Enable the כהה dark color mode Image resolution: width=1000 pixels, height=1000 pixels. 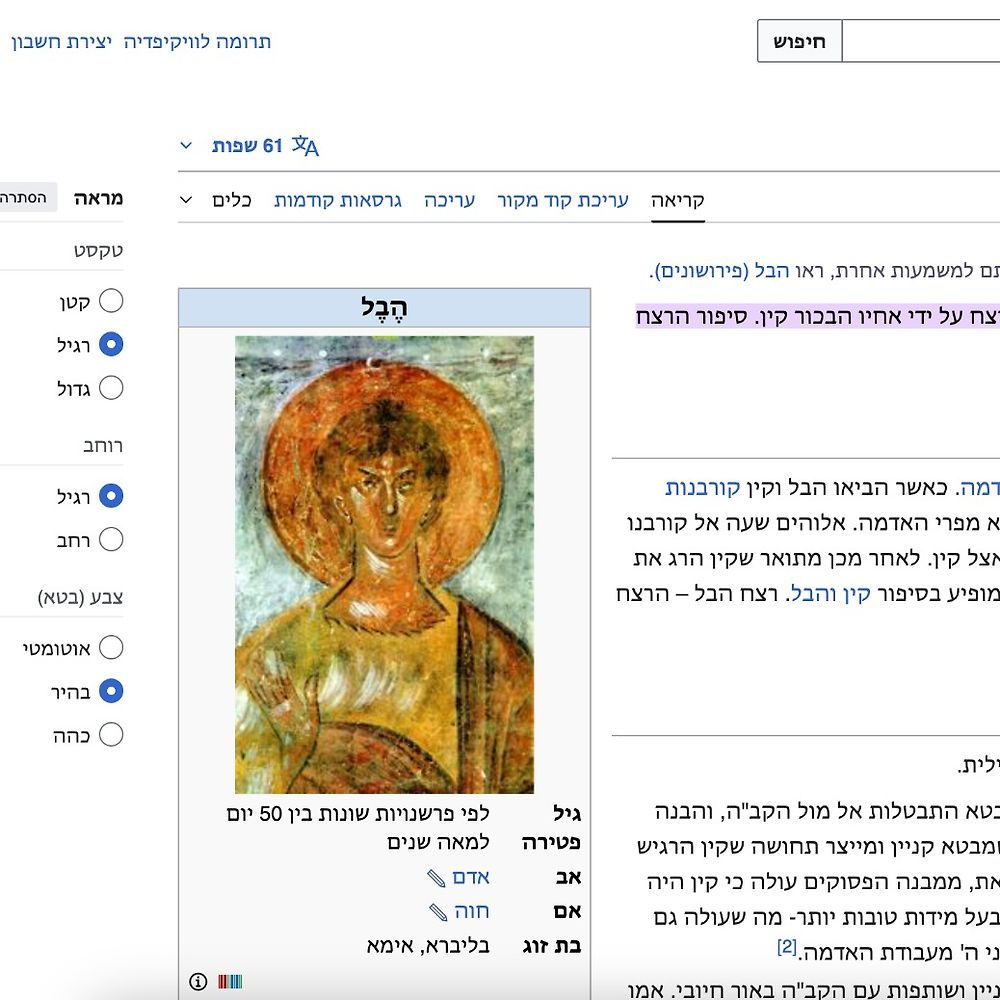coord(111,735)
